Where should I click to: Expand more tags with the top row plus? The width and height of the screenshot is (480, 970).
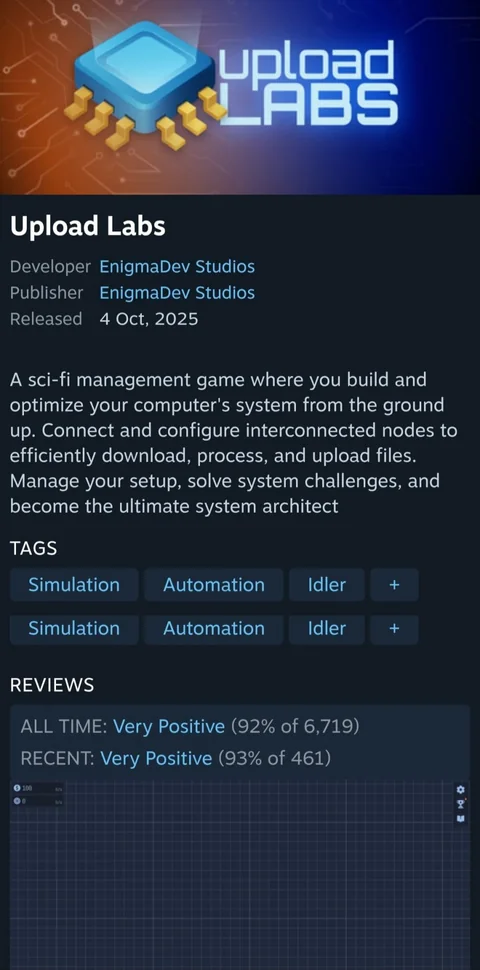pos(394,585)
